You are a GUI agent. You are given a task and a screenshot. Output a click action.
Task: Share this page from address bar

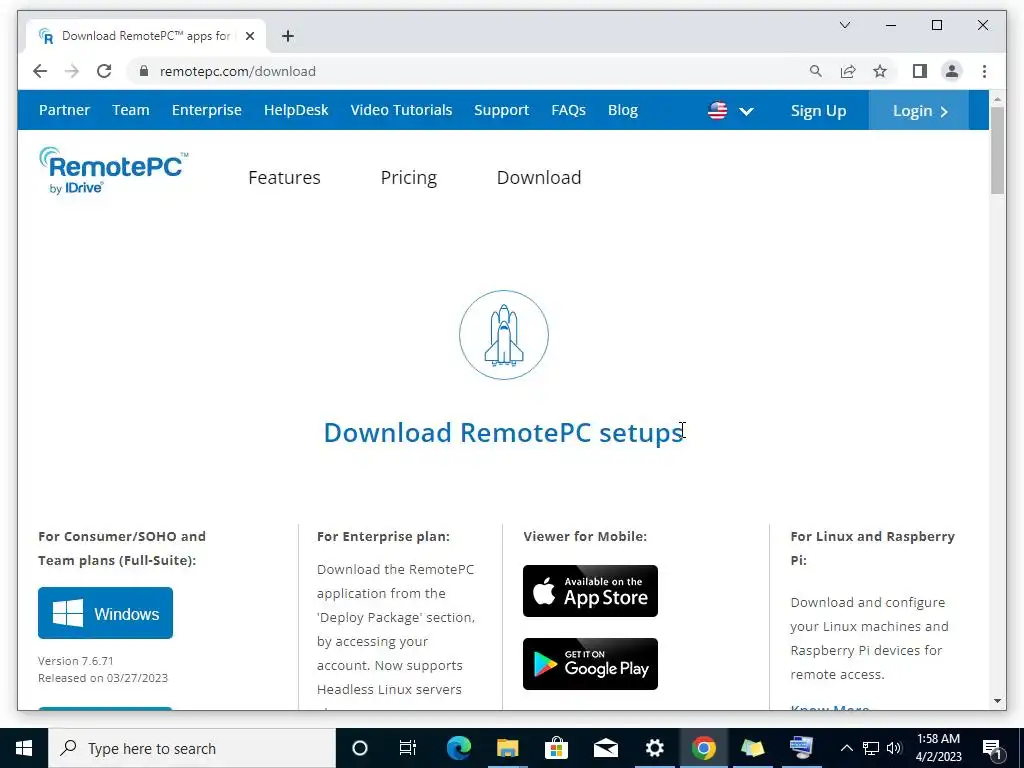click(x=848, y=71)
